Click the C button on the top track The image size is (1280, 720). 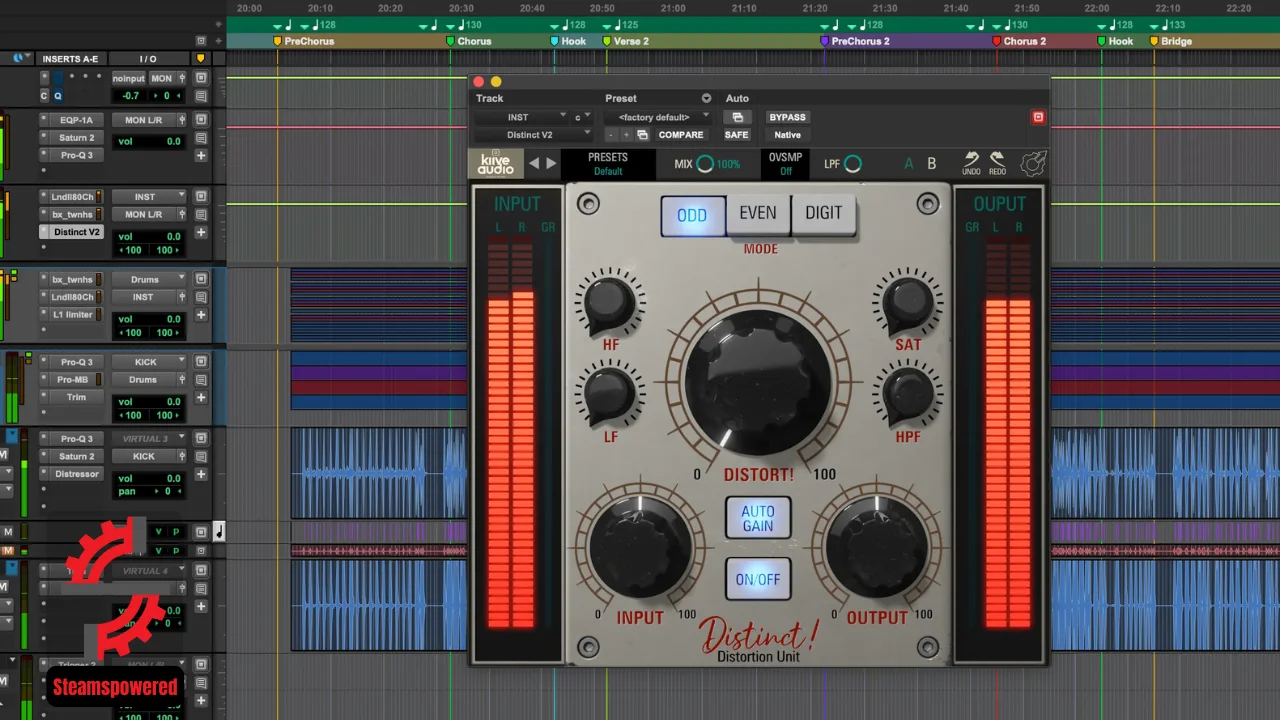(x=44, y=96)
